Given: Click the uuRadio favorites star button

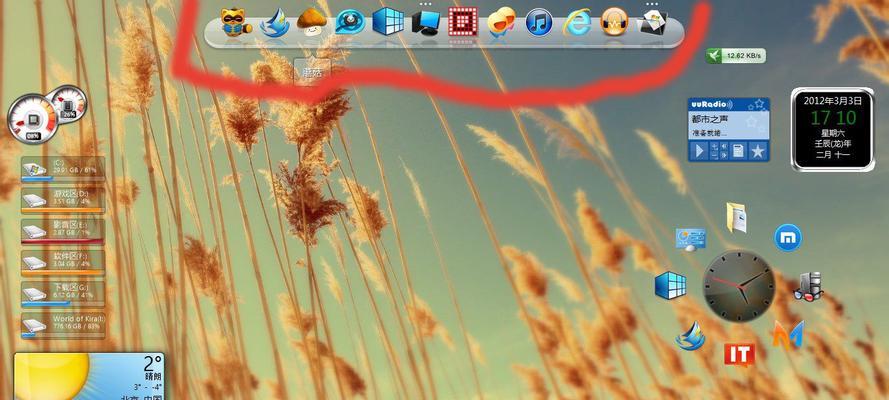Looking at the screenshot, I should (757, 151).
